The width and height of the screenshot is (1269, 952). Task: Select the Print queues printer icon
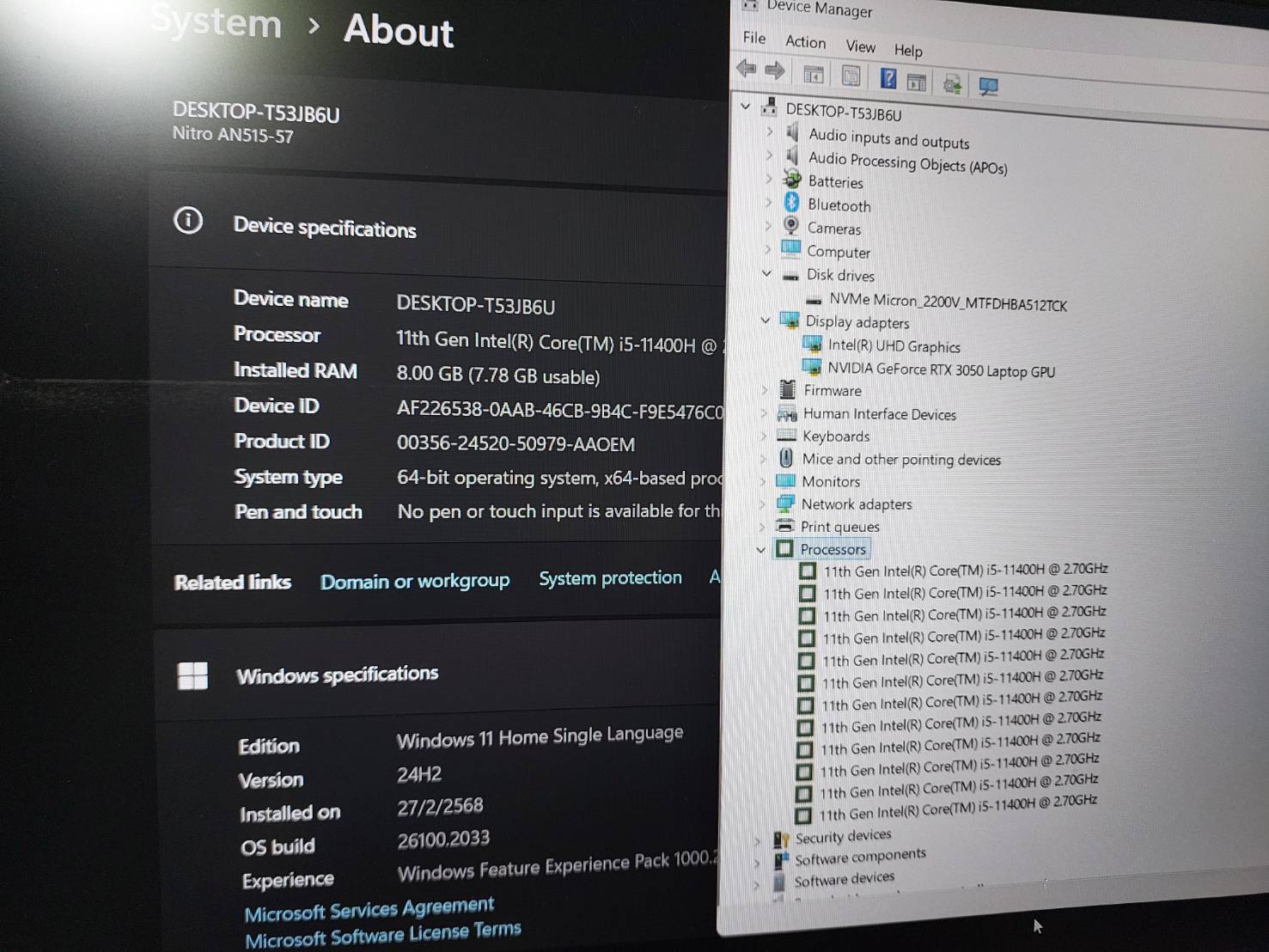click(784, 525)
